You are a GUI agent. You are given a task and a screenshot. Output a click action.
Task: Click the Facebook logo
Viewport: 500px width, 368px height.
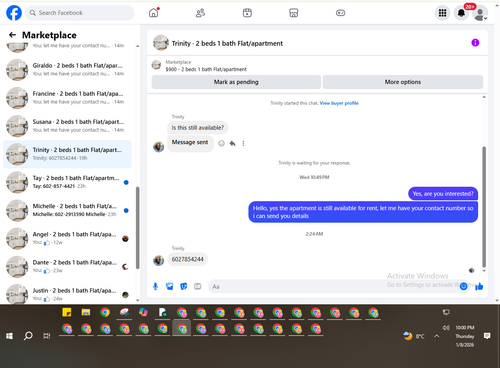point(14,13)
